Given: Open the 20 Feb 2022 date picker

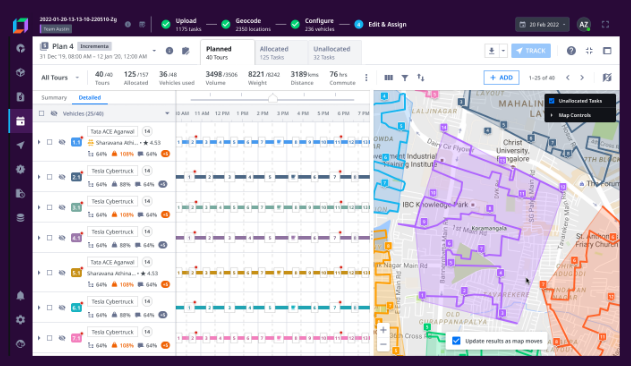Looking at the screenshot, I should 542,25.
